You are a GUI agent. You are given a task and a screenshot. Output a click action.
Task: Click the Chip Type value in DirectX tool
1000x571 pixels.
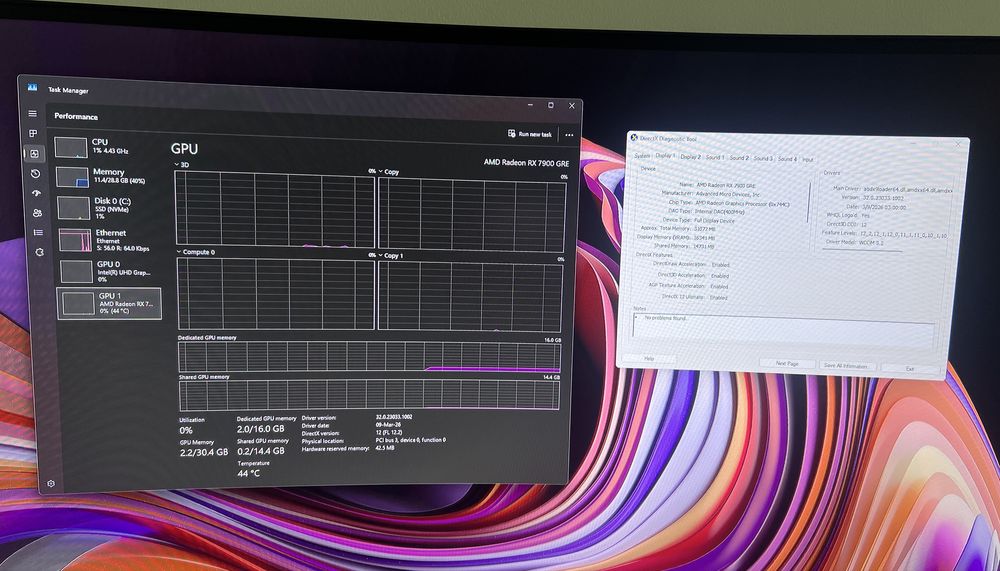pos(742,202)
